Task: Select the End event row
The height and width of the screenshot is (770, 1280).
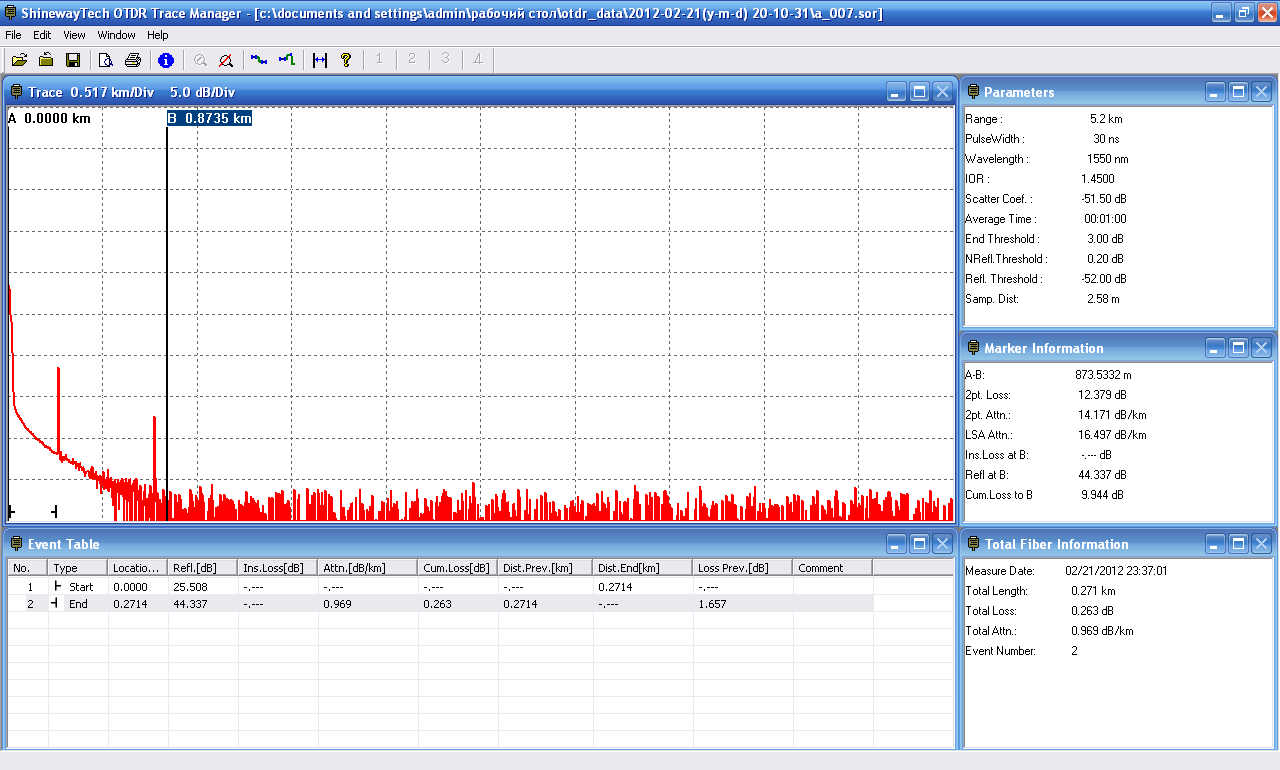Action: [x=80, y=604]
